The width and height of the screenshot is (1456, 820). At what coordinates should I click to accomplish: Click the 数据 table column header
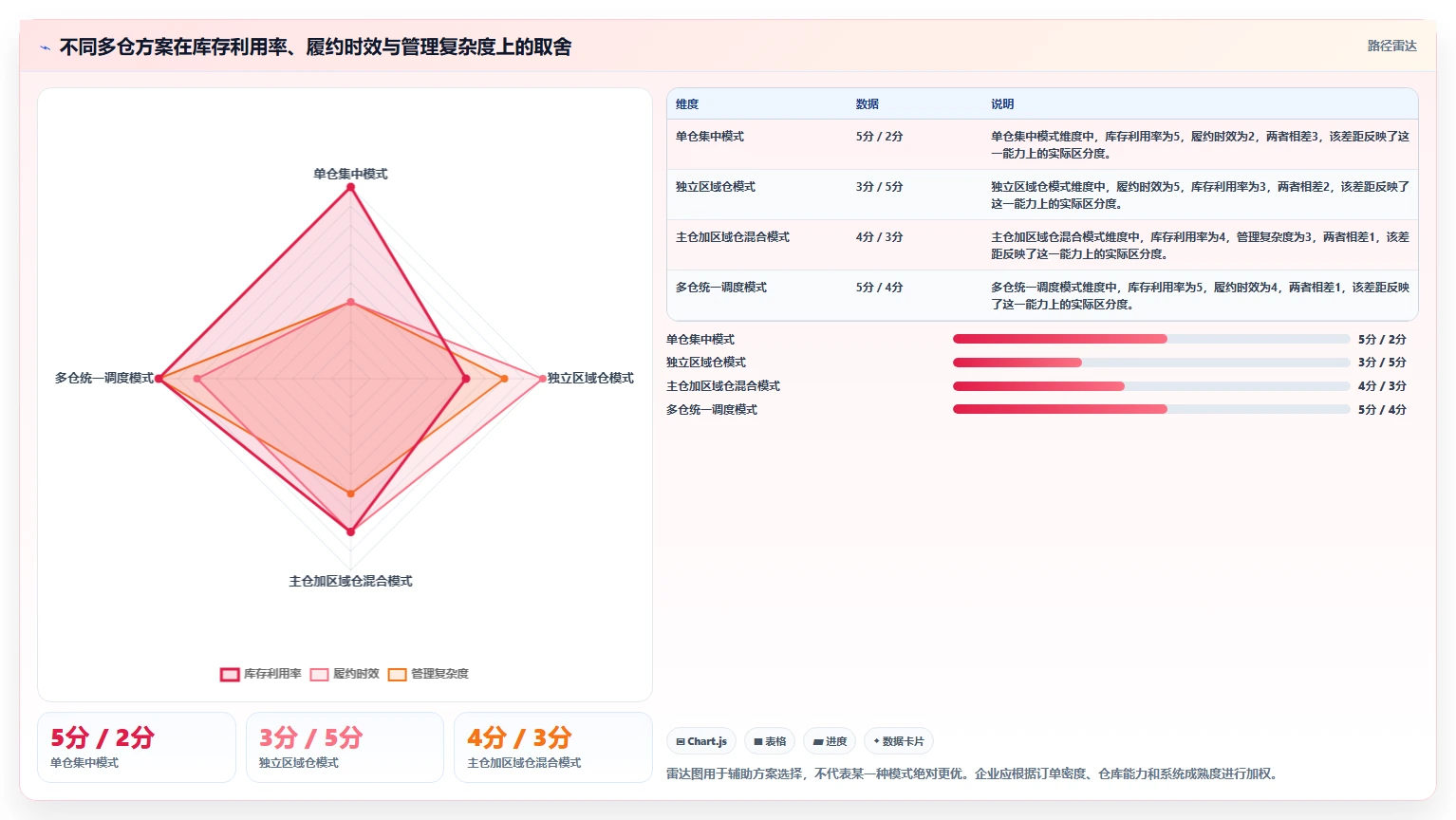[868, 104]
